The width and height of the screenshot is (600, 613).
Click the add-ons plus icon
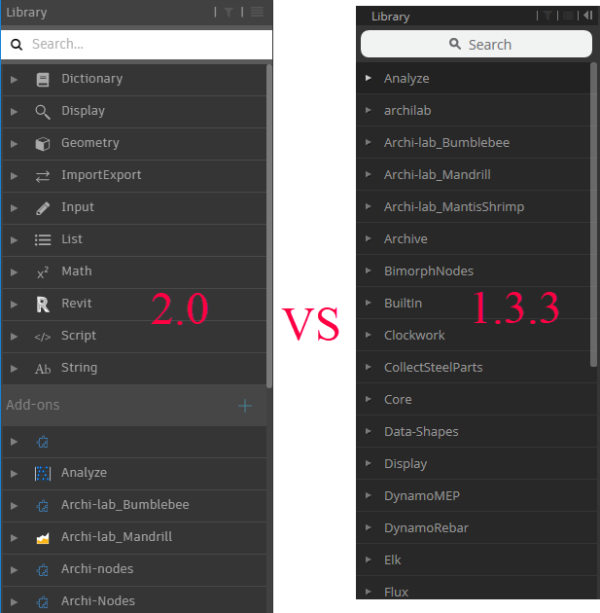(x=245, y=405)
